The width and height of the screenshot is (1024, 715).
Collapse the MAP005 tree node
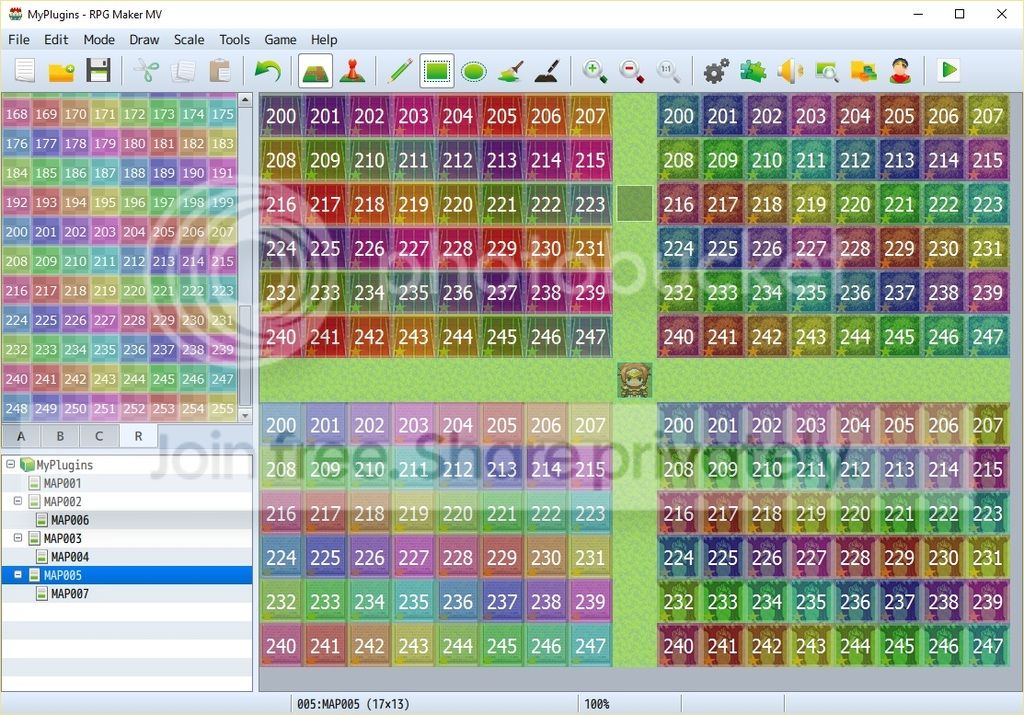click(x=18, y=575)
